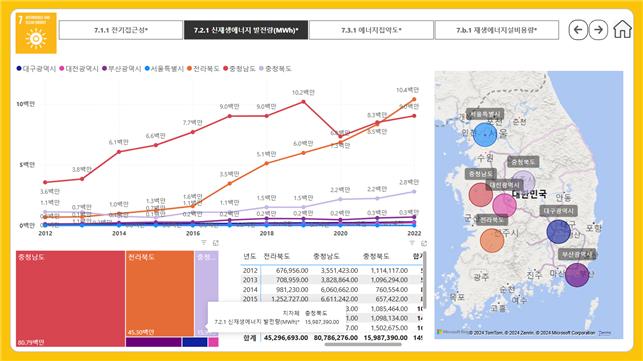Click focus mode icon above the treemap
The image size is (643, 361).
tap(216, 243)
